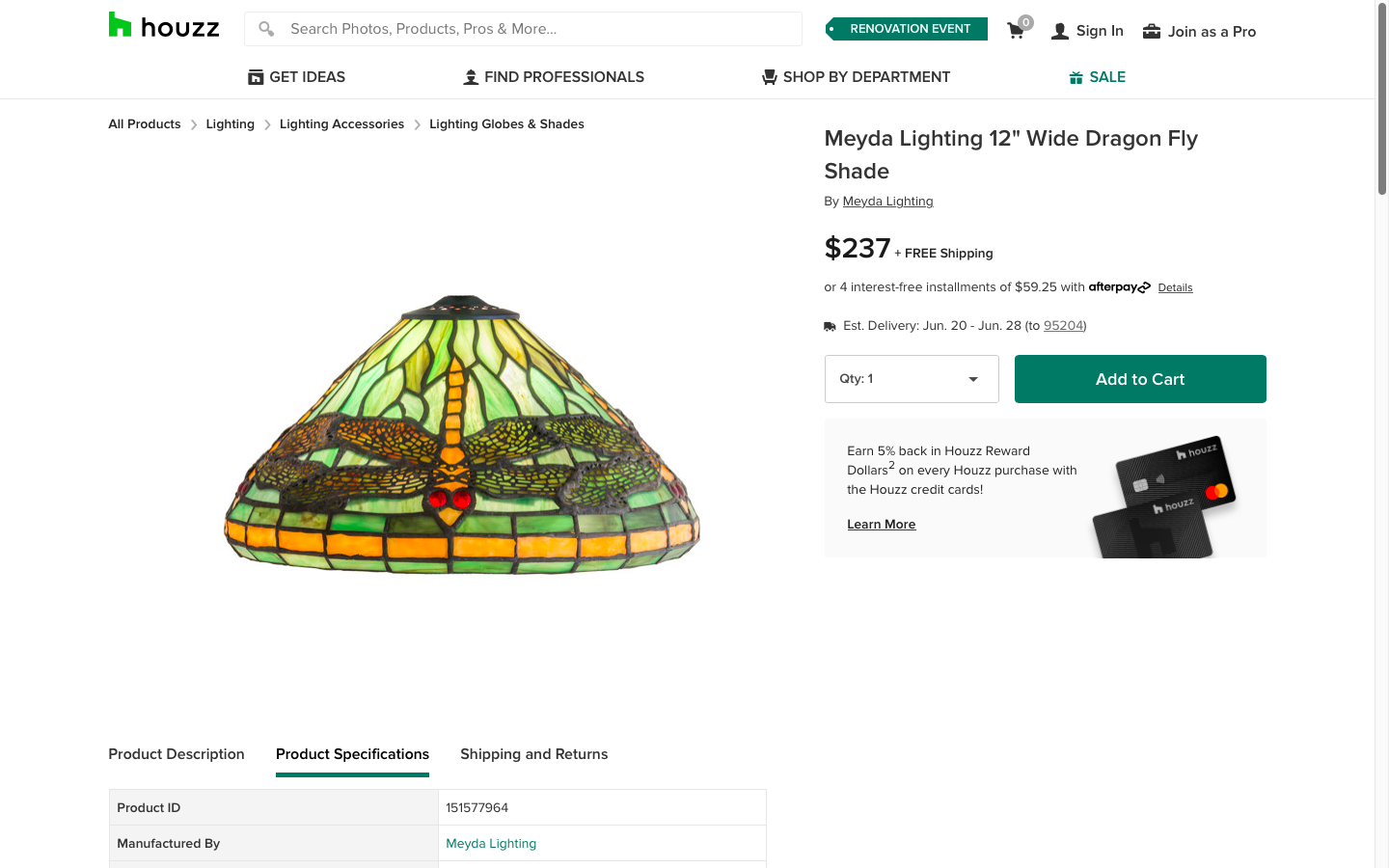The image size is (1389, 868).
Task: Click the Sign In person icon
Action: (1060, 31)
